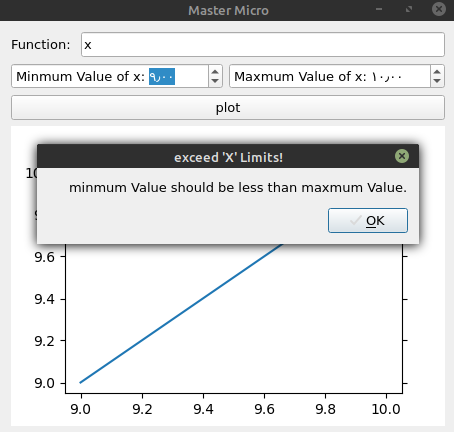Select the Minmum Value of x field
454x432 pixels.
[110, 76]
